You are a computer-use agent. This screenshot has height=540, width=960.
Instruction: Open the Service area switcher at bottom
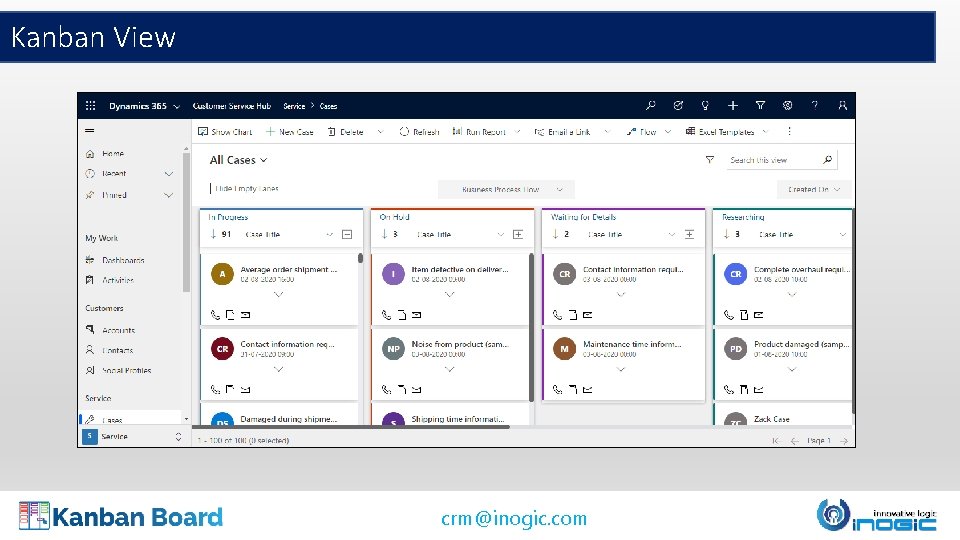(132, 437)
